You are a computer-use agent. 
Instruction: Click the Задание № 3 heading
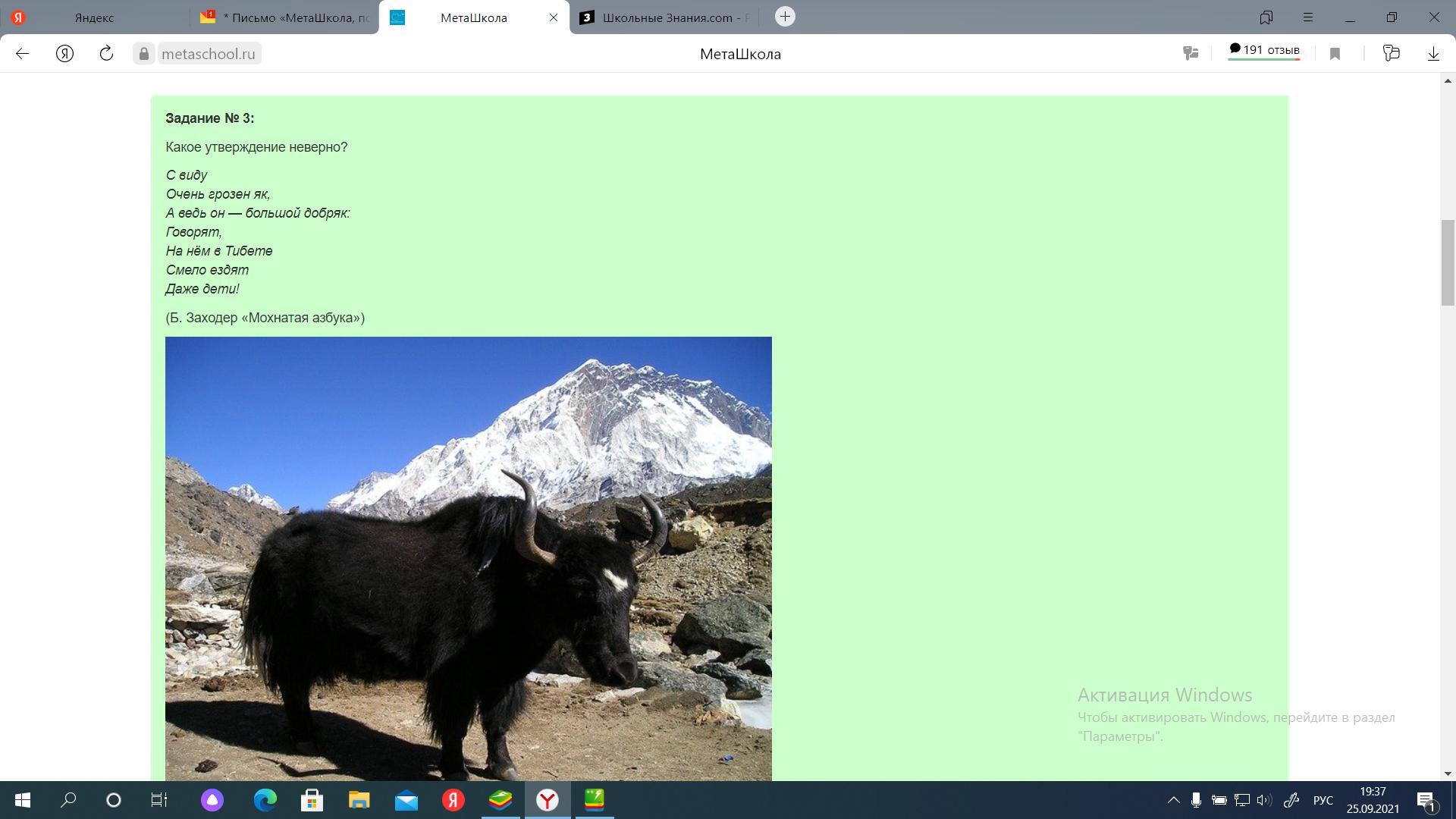coord(210,118)
